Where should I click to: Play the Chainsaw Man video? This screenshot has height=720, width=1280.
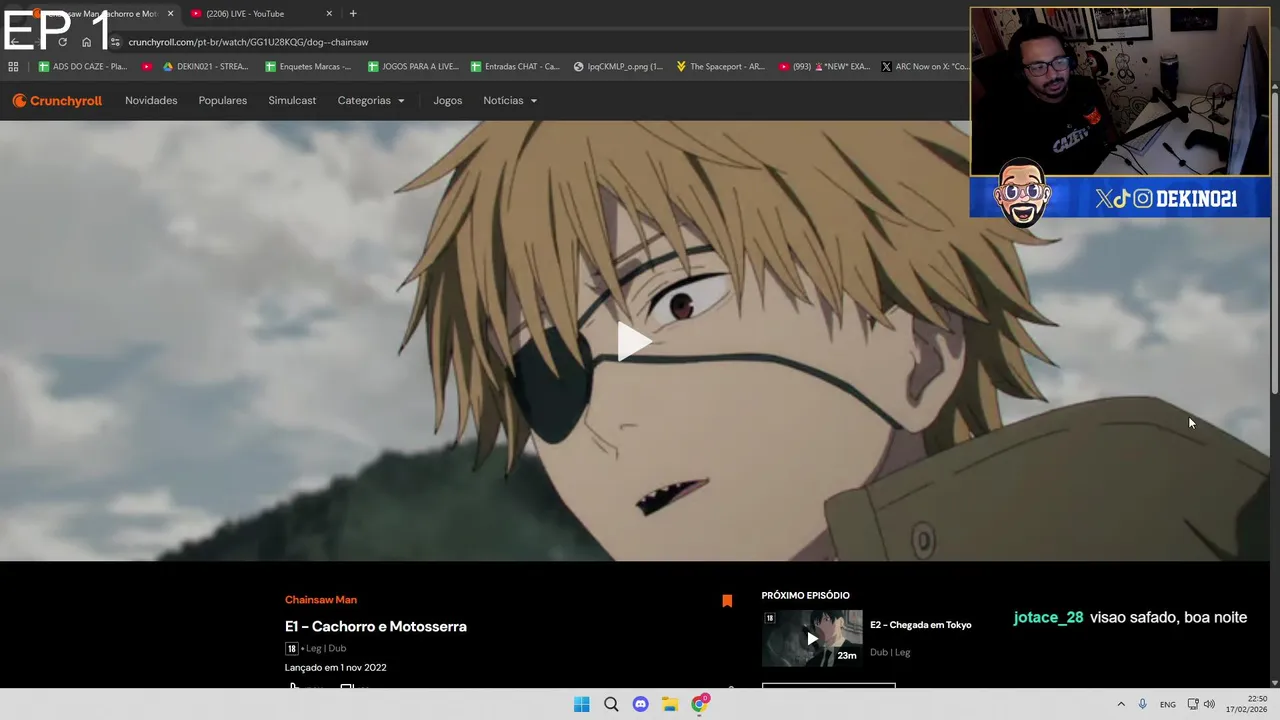(634, 341)
